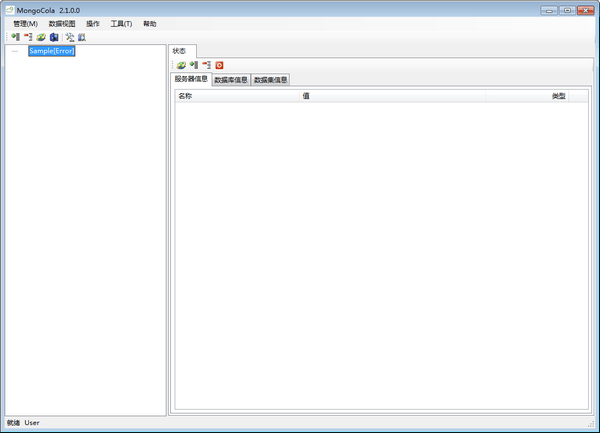Refresh status using the status panel's first icon

click(x=181, y=65)
